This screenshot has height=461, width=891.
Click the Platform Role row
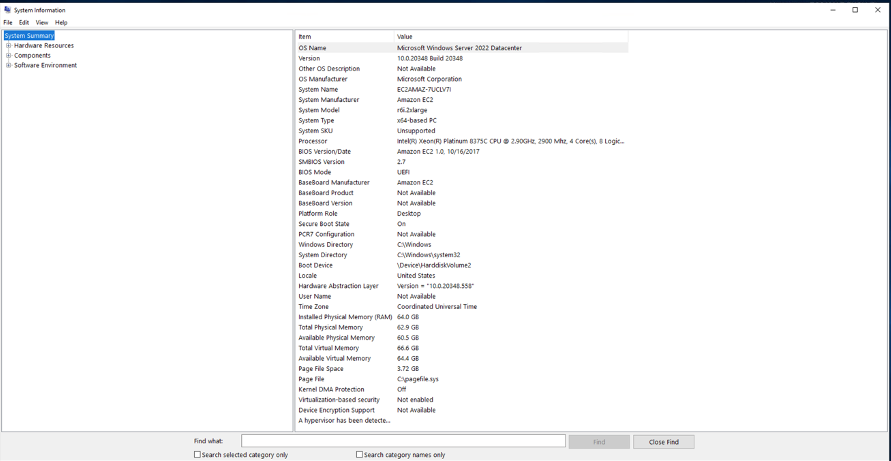coord(462,214)
